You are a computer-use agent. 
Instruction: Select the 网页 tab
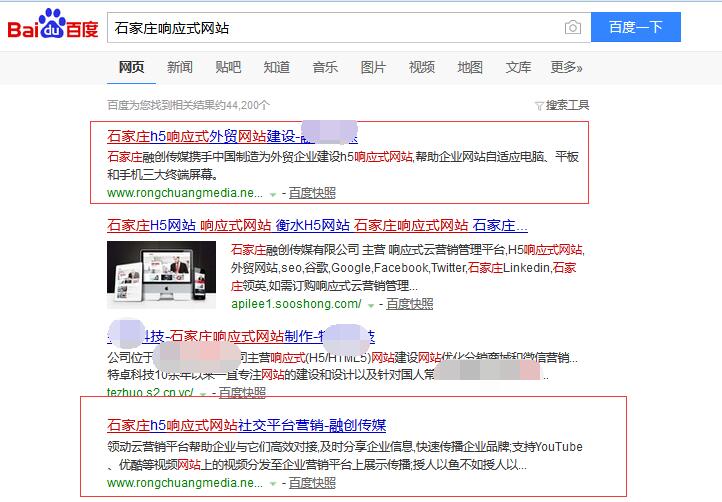pos(131,67)
